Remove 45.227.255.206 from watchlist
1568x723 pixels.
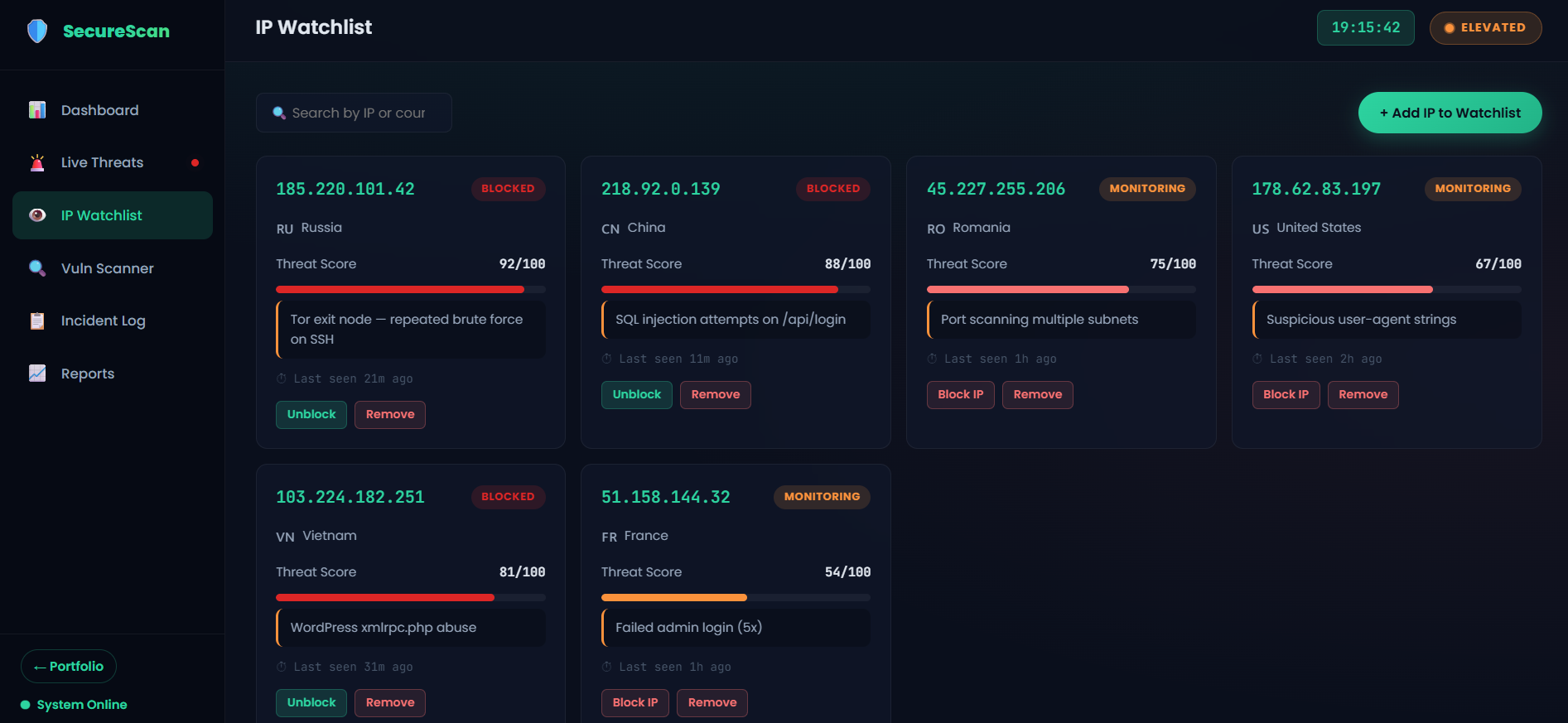[x=1038, y=394]
